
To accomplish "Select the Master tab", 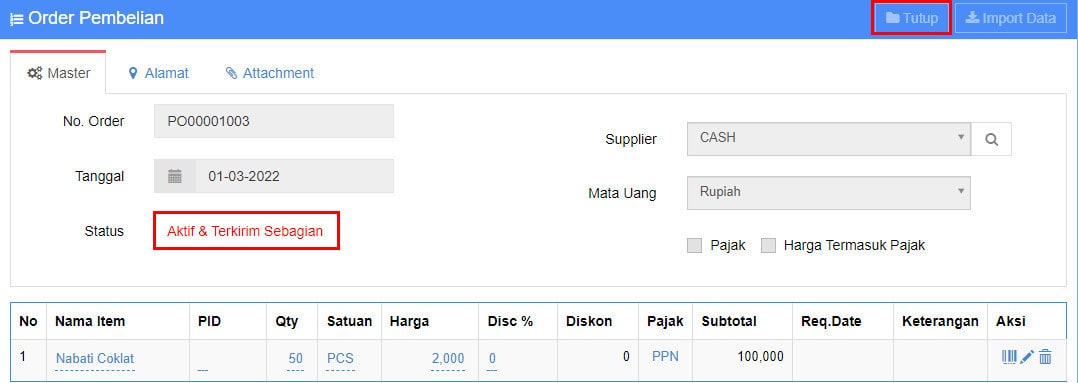I will tap(58, 73).
